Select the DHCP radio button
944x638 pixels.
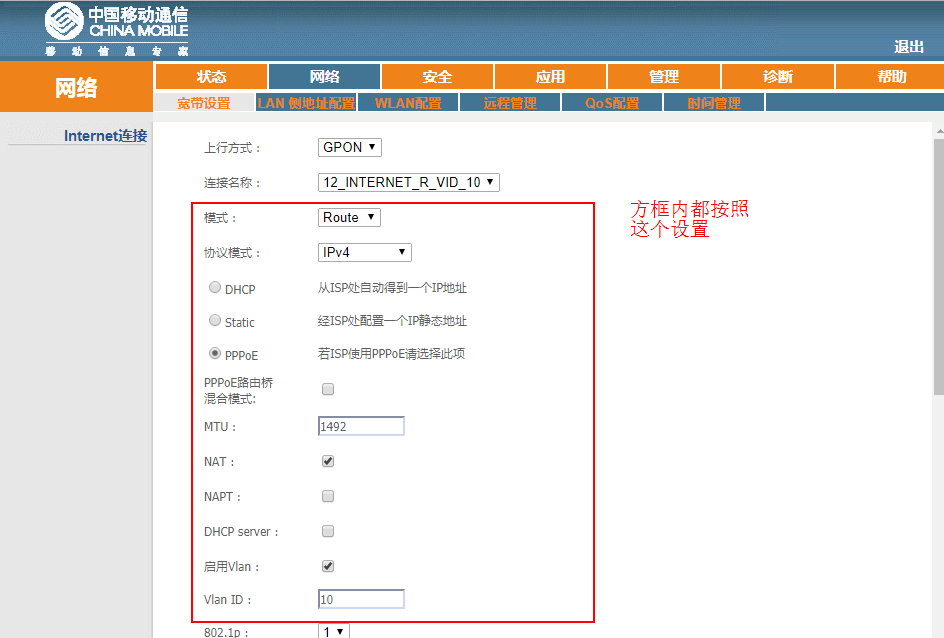coord(215,287)
